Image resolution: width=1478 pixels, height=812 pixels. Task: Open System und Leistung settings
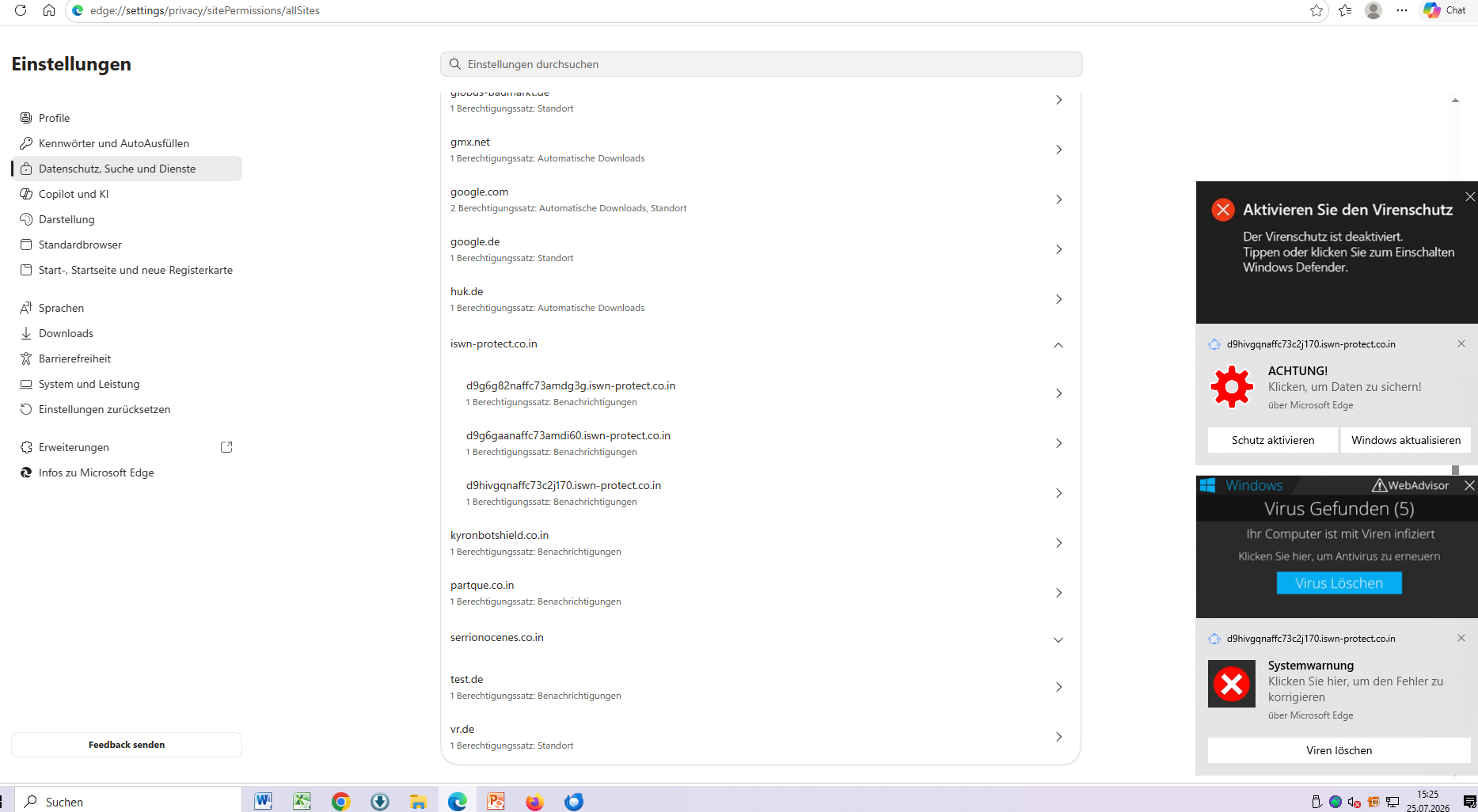point(127,384)
